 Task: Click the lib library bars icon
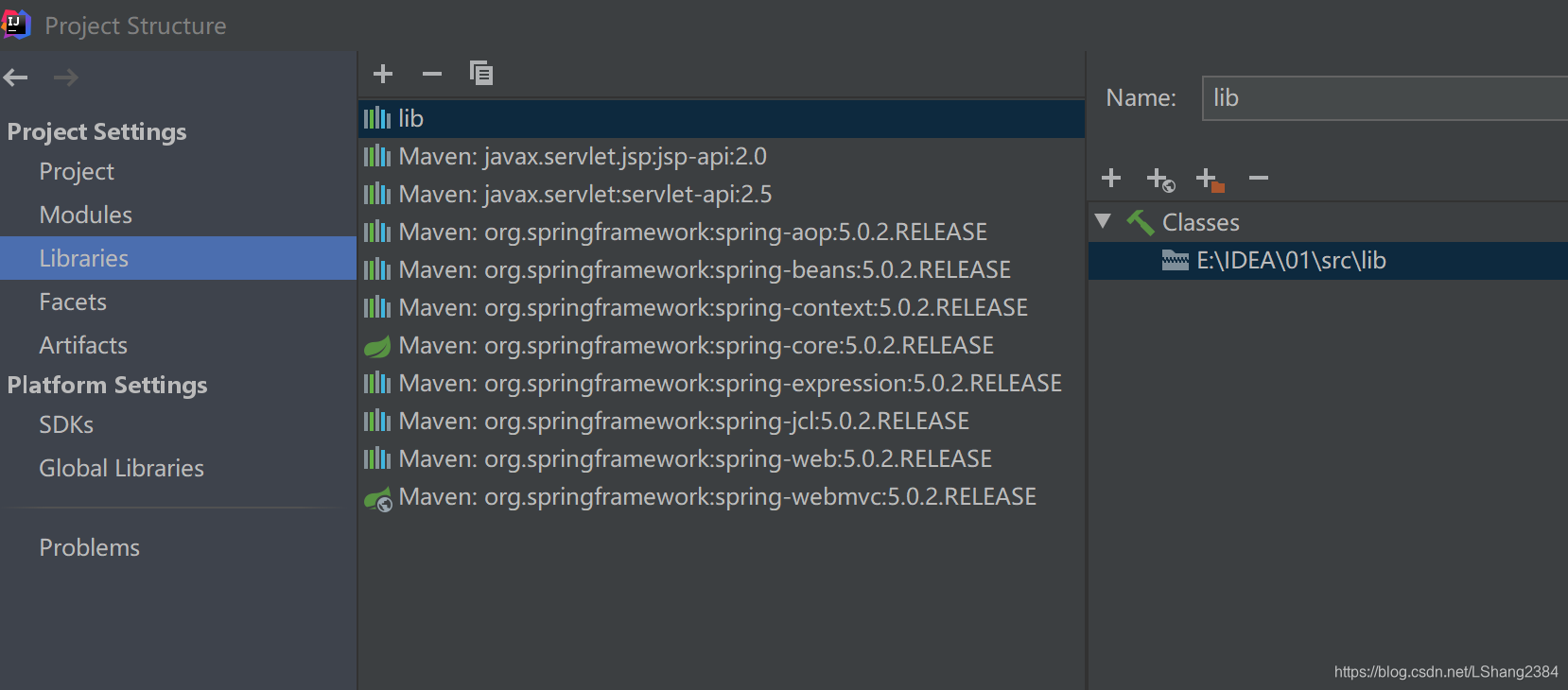pyautogui.click(x=377, y=118)
